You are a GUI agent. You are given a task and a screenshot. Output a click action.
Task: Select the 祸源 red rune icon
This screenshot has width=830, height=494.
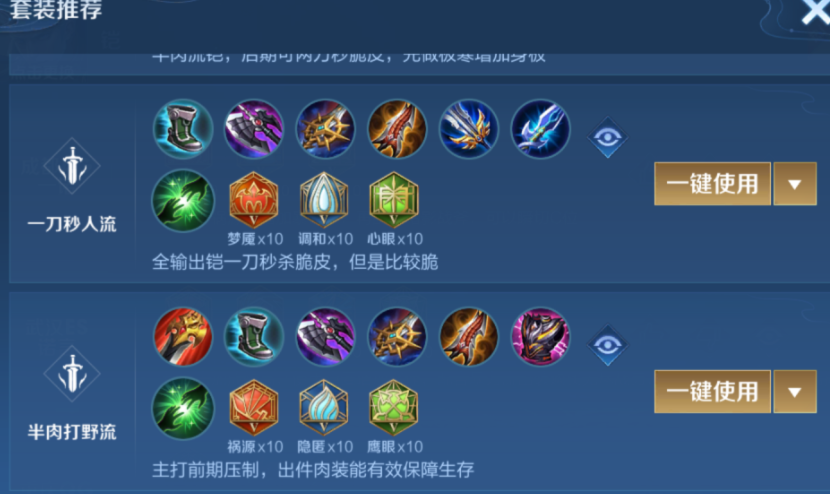click(254, 408)
